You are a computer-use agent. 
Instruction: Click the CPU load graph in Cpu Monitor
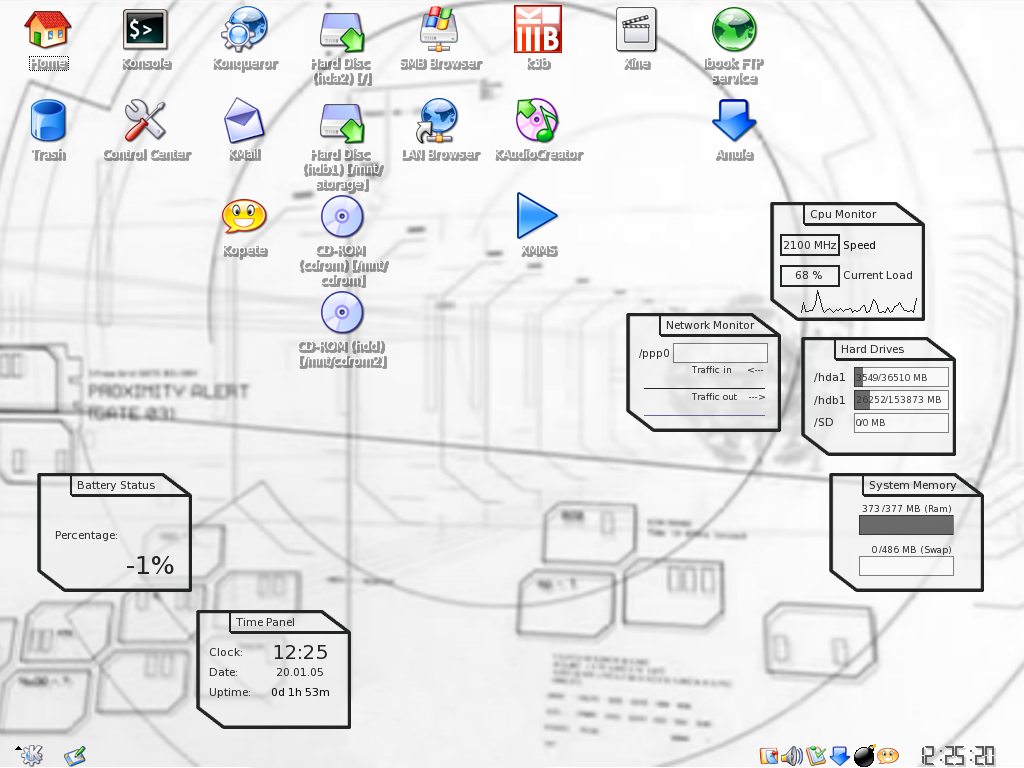click(x=859, y=303)
